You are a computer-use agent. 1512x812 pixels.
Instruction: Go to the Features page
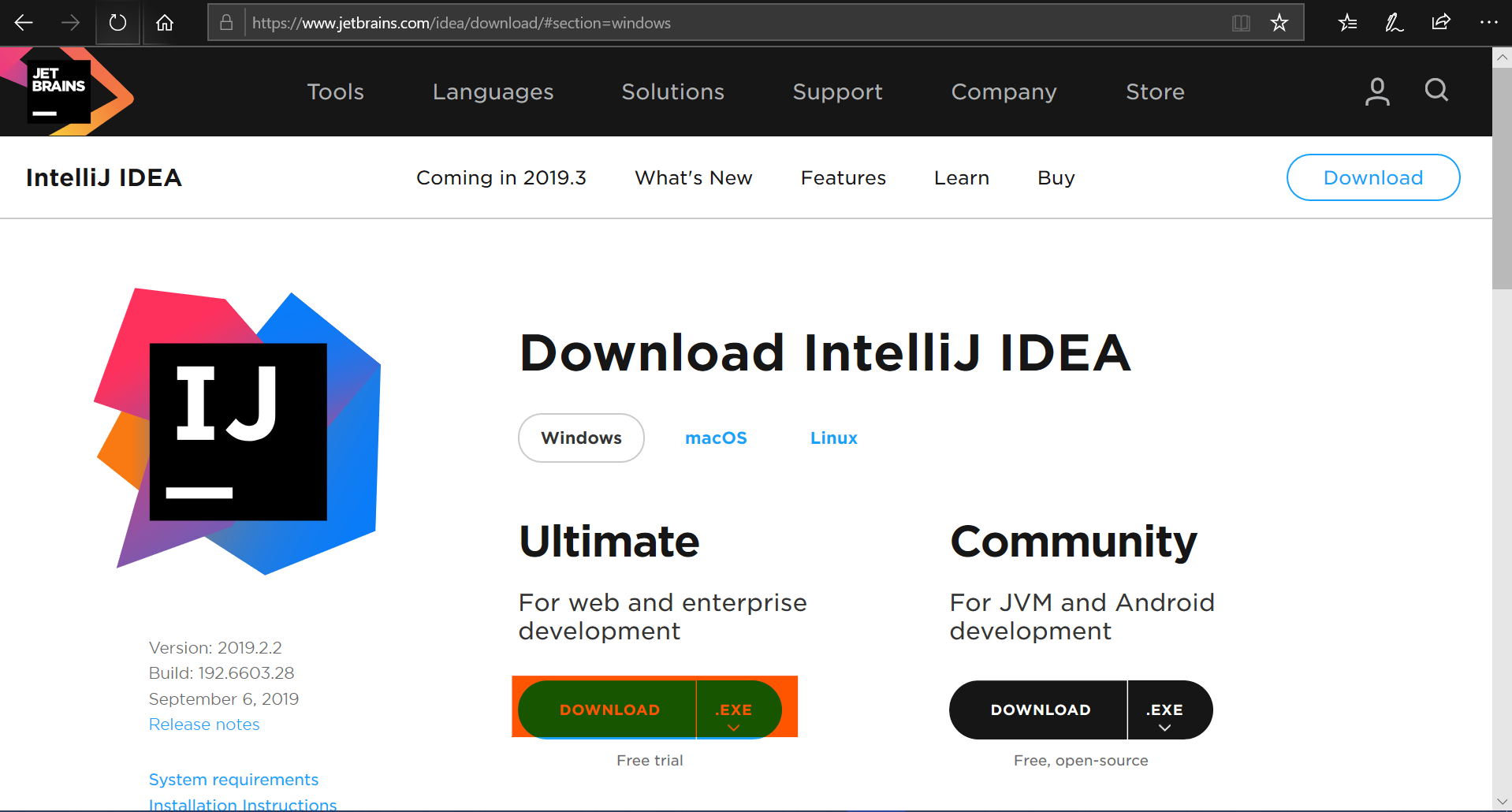(844, 177)
